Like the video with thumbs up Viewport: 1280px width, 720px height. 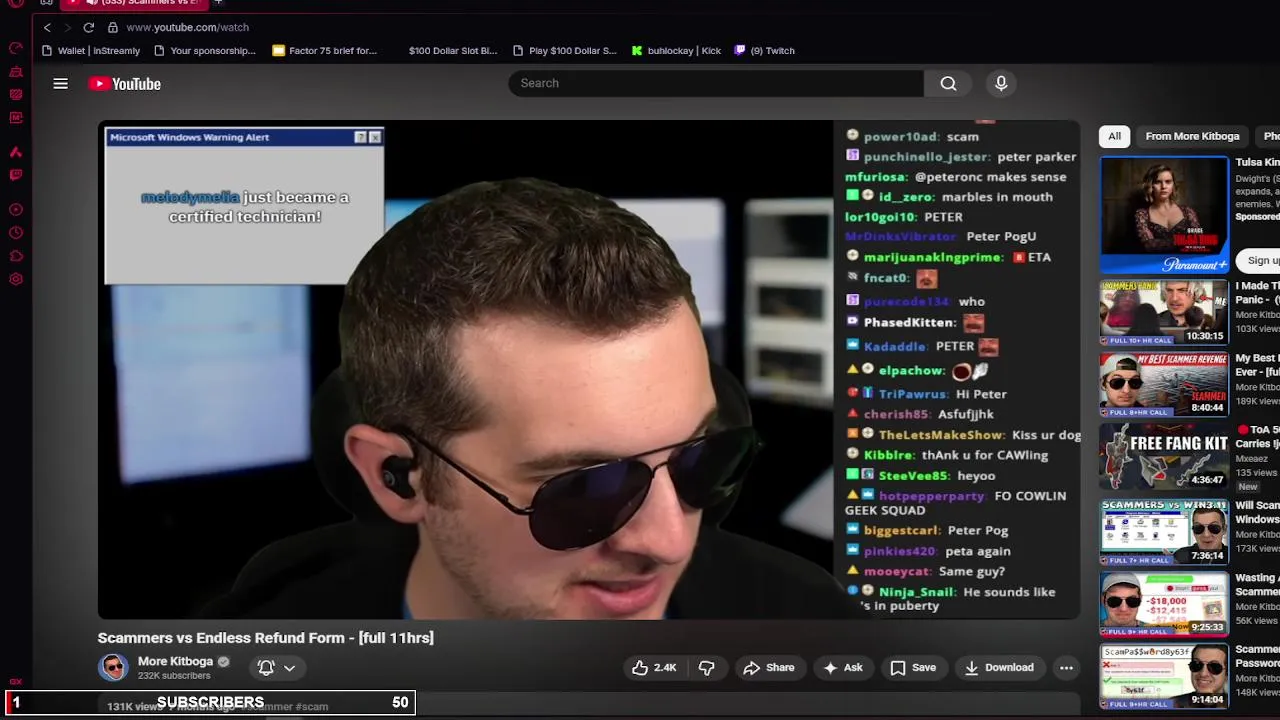coord(654,668)
